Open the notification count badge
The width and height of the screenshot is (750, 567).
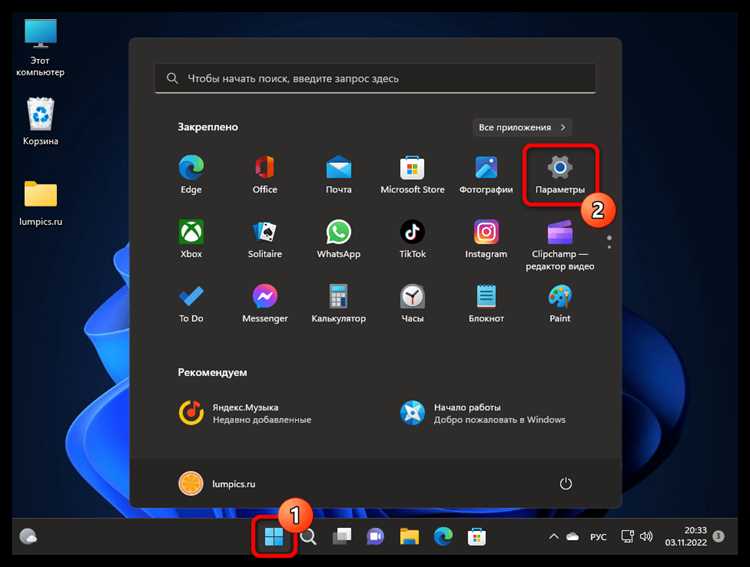tap(718, 536)
